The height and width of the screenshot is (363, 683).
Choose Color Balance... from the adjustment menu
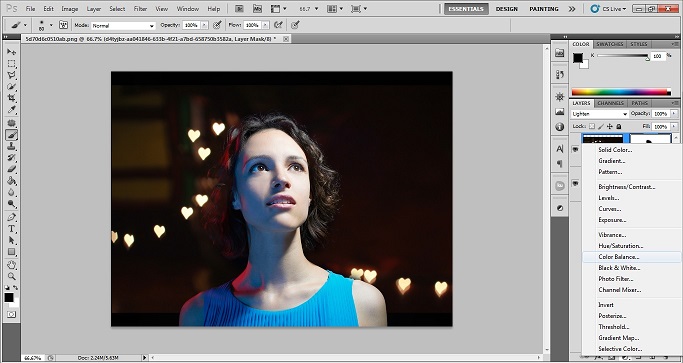coord(632,257)
